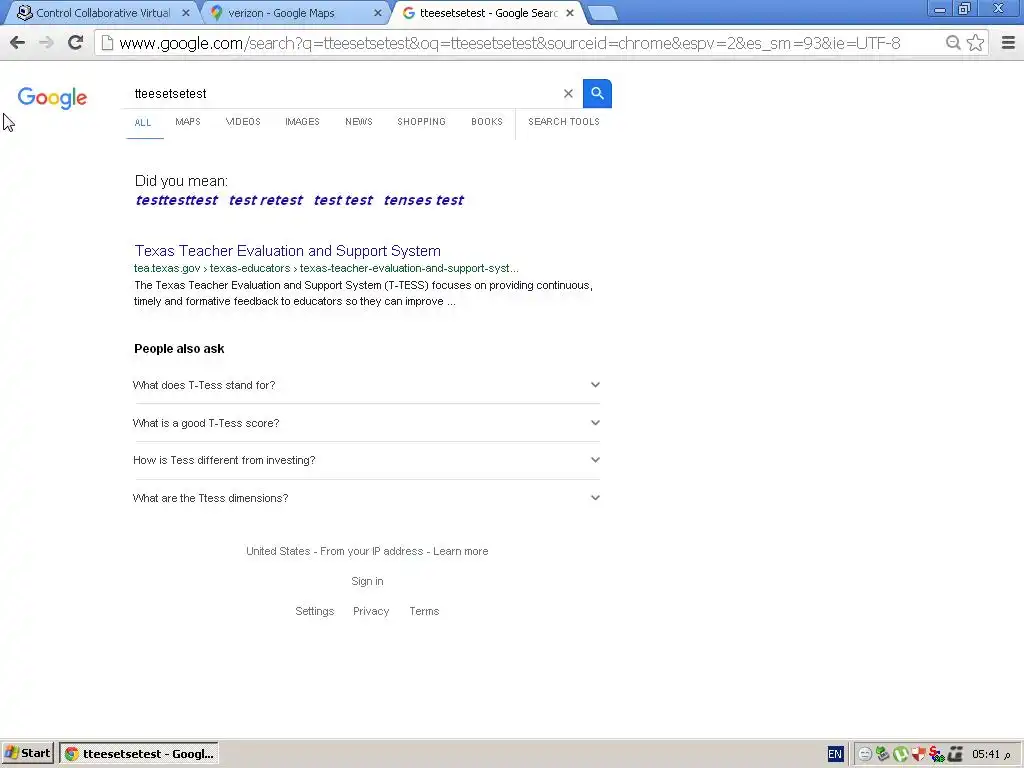
Task: Click the Google logo
Action: click(52, 97)
